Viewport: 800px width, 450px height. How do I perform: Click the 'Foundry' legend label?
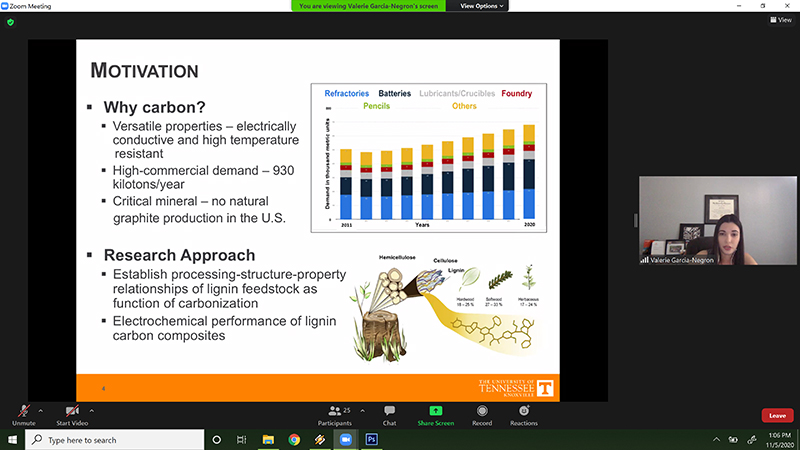click(x=516, y=93)
